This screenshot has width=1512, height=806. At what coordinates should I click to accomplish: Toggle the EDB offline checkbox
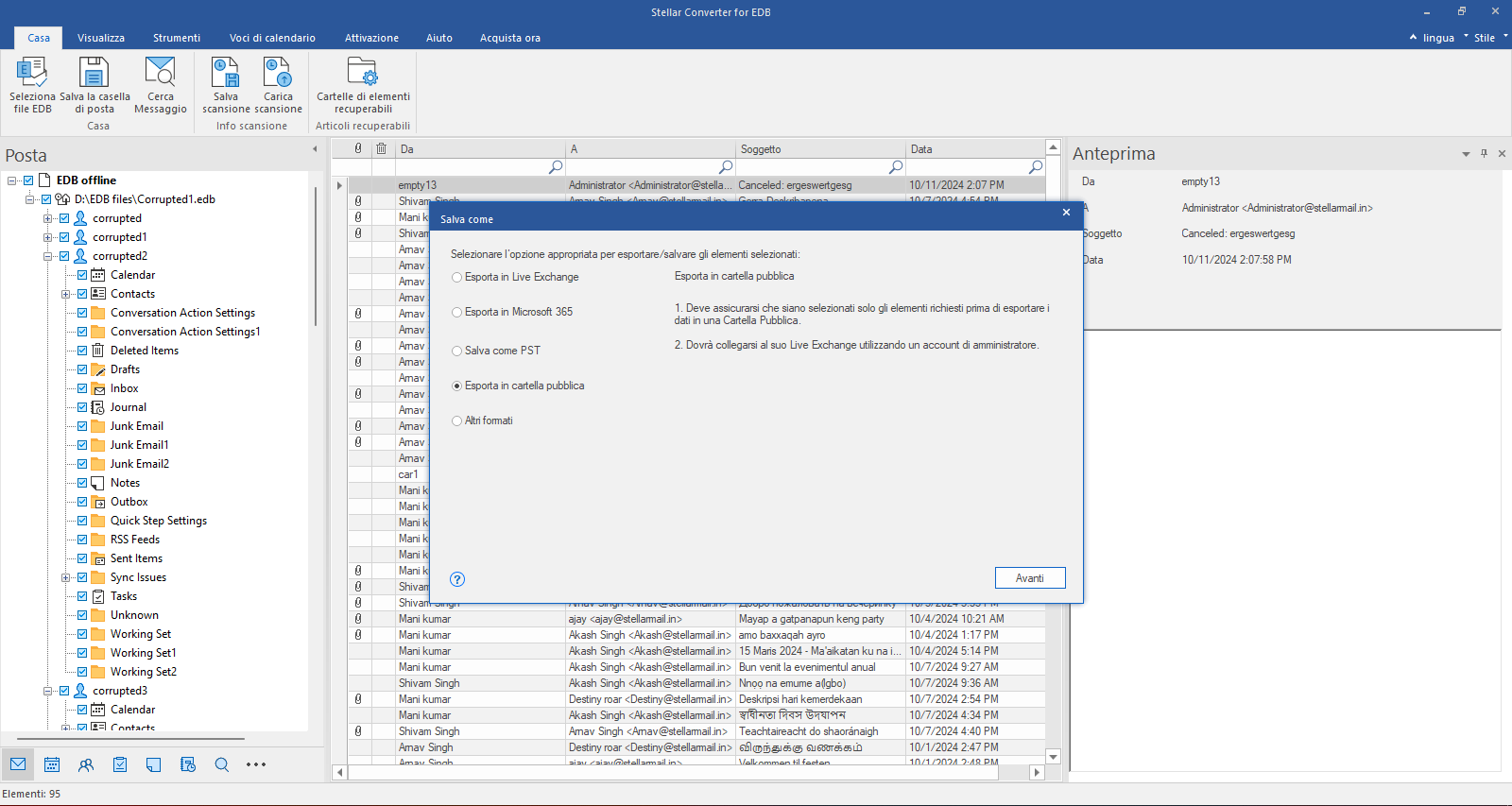pos(28,180)
